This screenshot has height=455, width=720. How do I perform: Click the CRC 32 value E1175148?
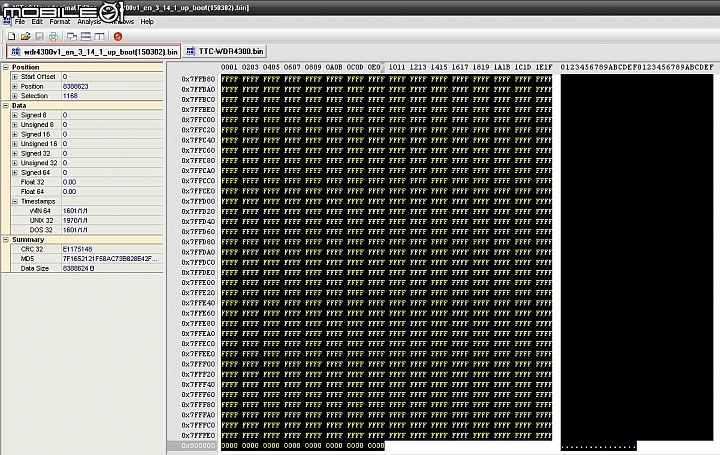(x=77, y=249)
